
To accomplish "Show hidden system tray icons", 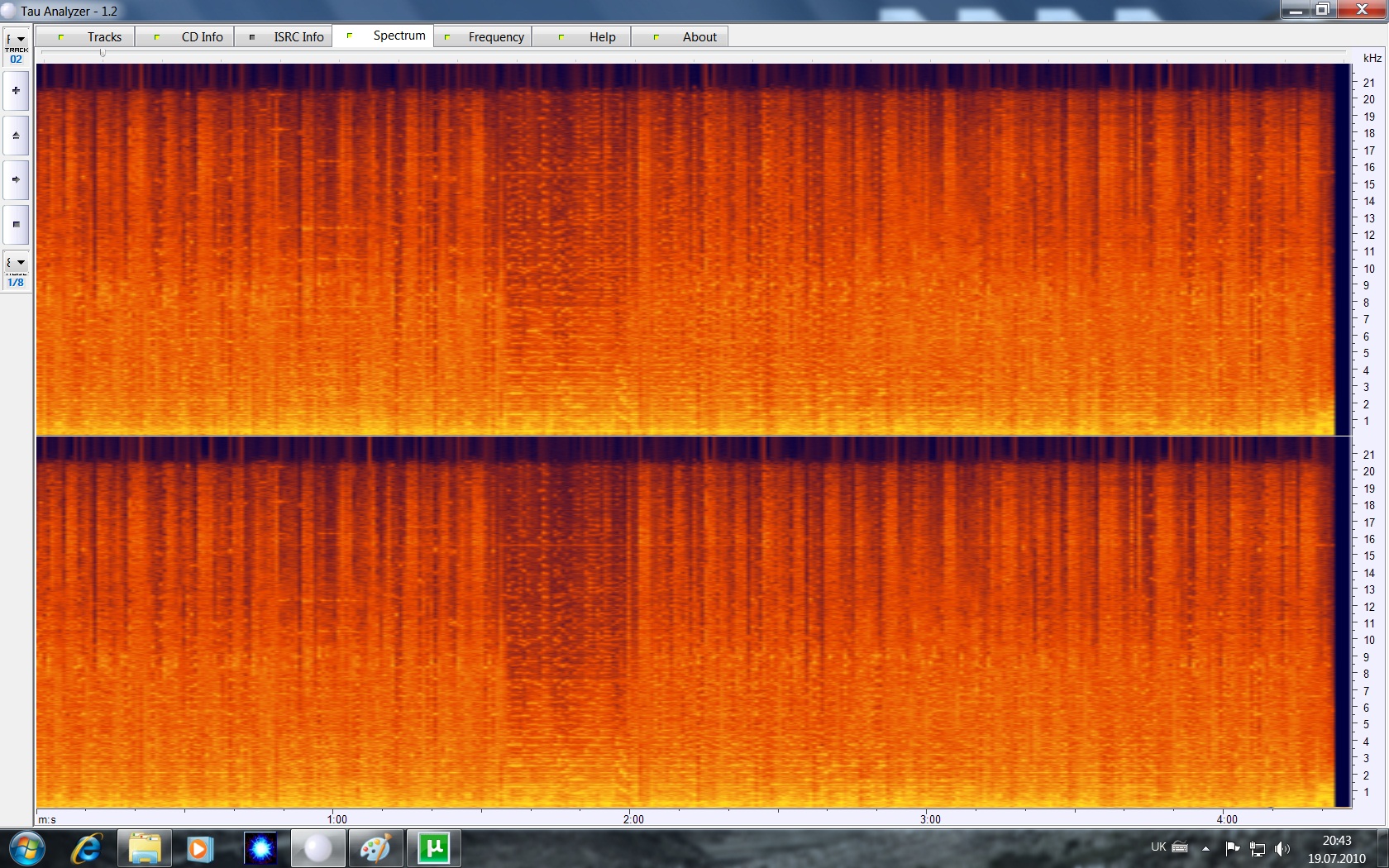I will [1205, 848].
